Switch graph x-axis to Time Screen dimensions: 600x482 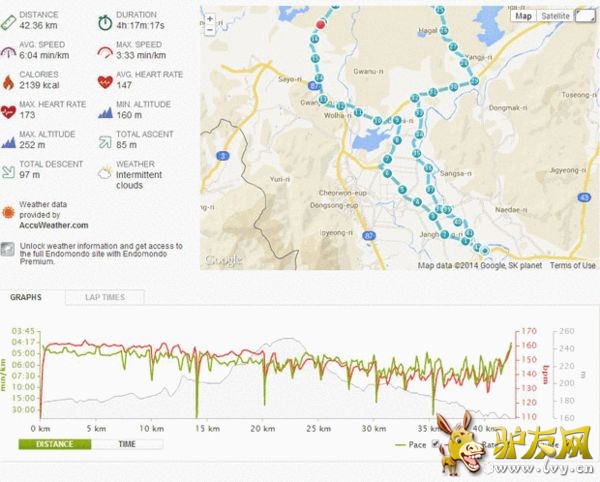(129, 444)
